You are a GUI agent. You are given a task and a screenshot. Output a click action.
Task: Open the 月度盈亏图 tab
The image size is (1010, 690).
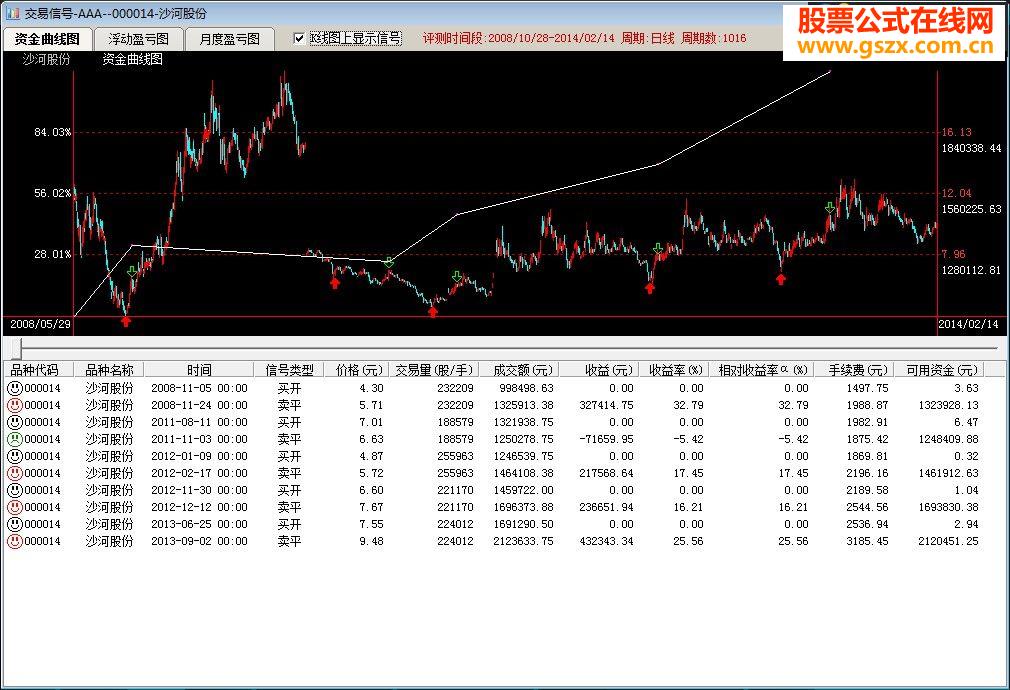tap(229, 39)
